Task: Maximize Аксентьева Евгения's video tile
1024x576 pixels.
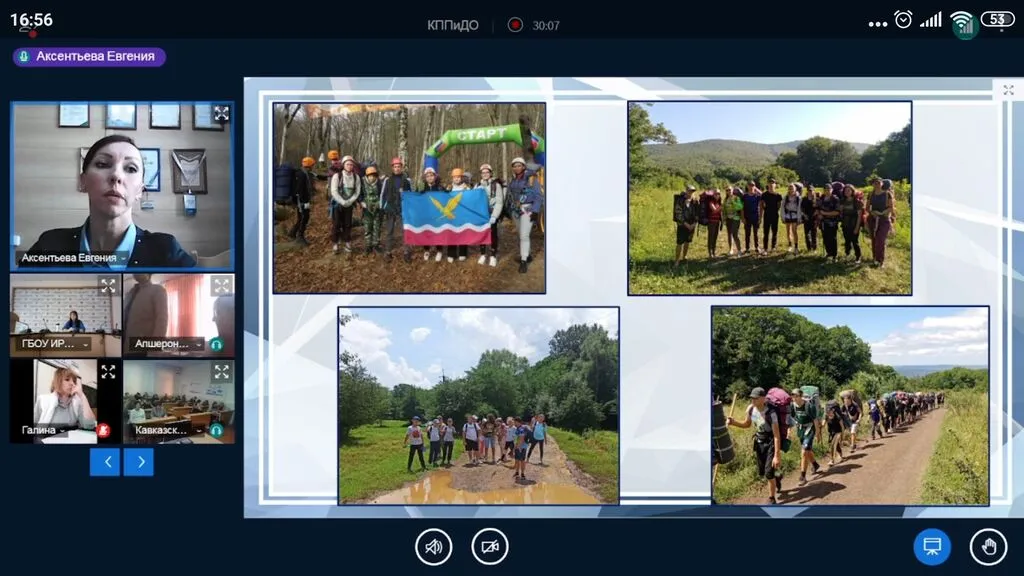Action: click(221, 114)
